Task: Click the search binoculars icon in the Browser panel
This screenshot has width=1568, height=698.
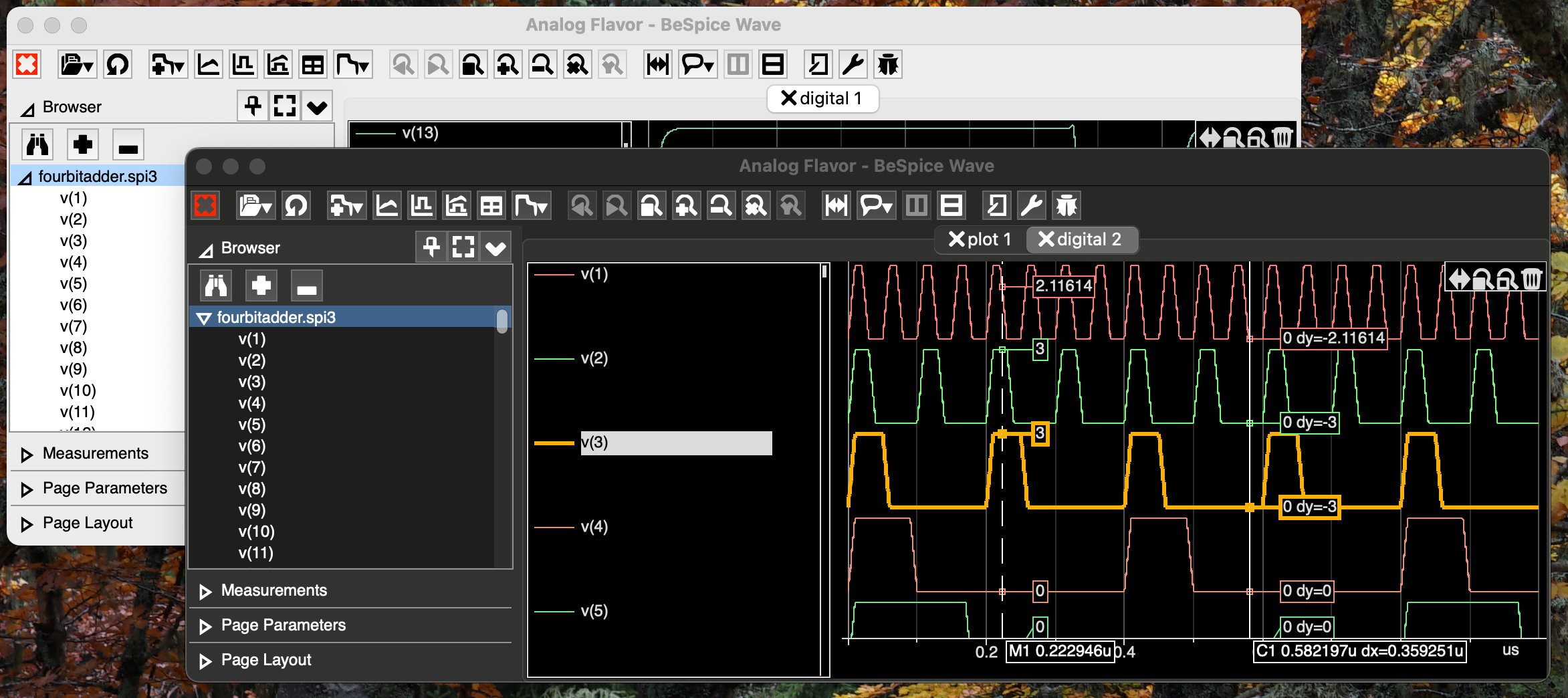Action: pos(216,285)
